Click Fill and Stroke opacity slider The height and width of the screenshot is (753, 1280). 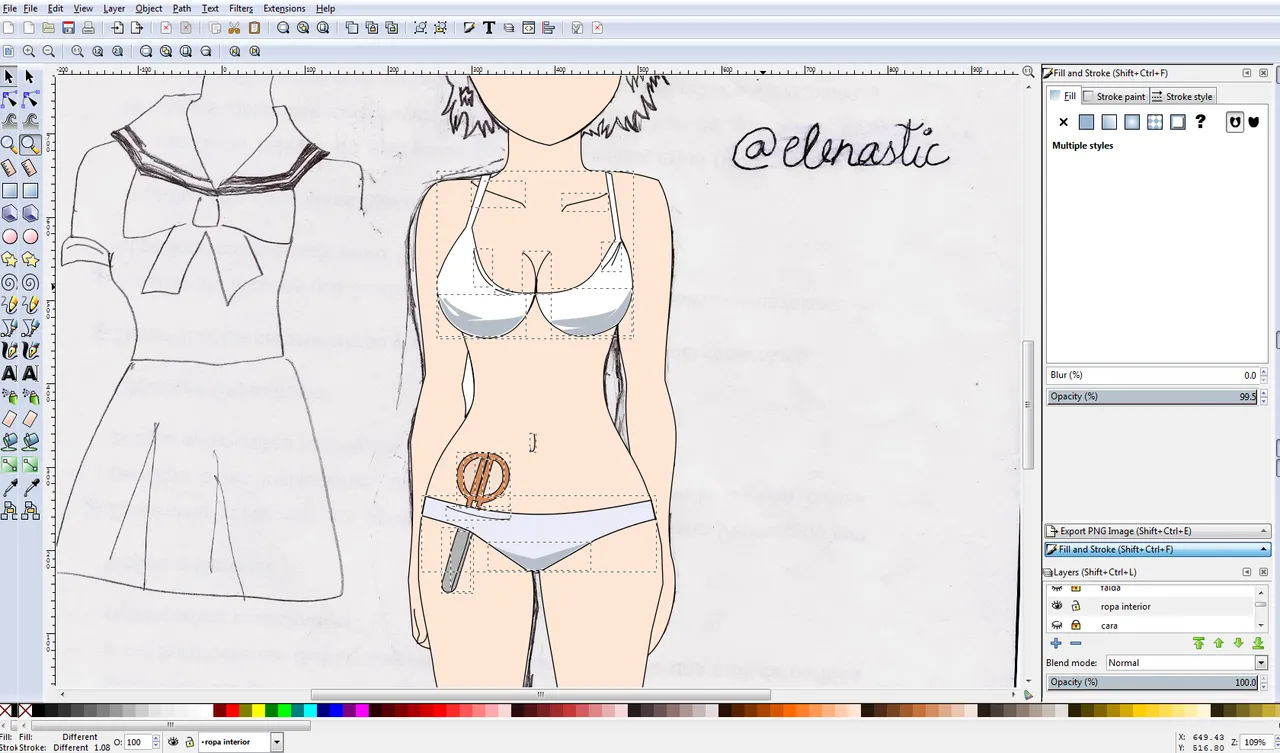[x=1153, y=396]
